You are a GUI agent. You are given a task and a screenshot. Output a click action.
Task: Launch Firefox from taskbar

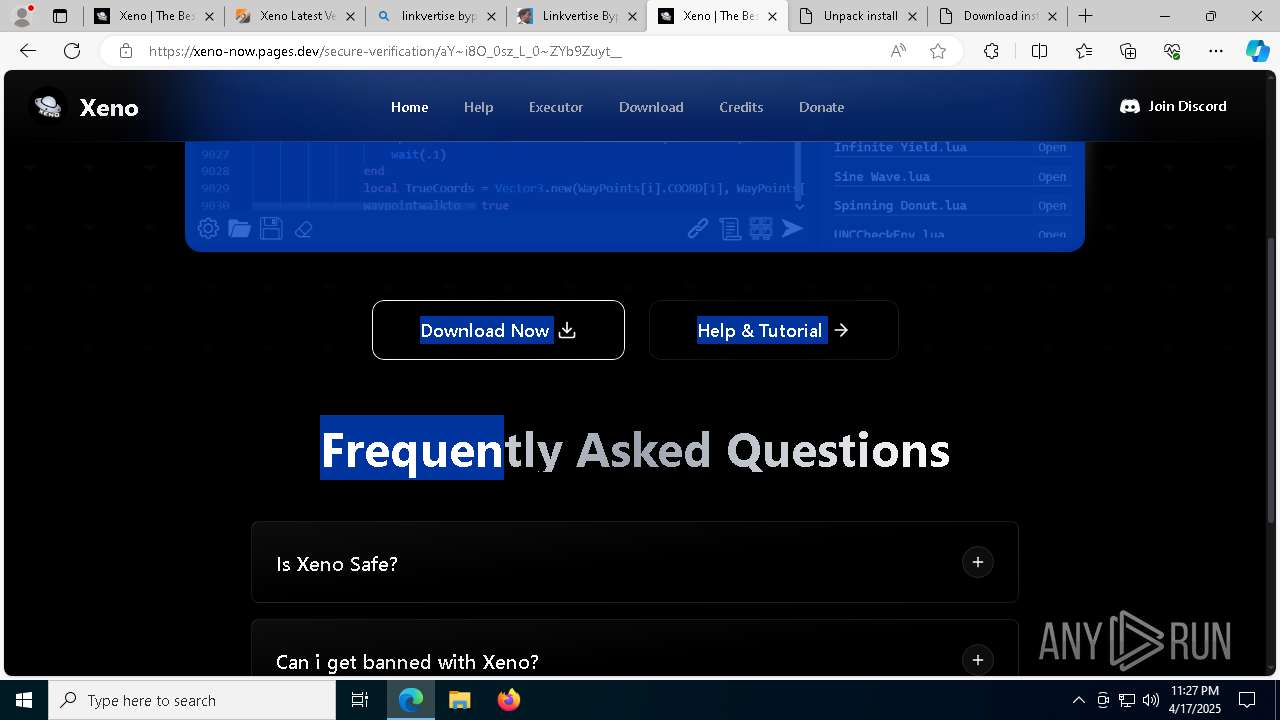[508, 700]
